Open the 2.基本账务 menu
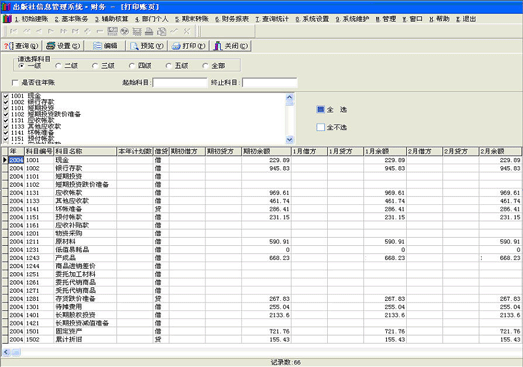The image size is (523, 367). click(71, 19)
